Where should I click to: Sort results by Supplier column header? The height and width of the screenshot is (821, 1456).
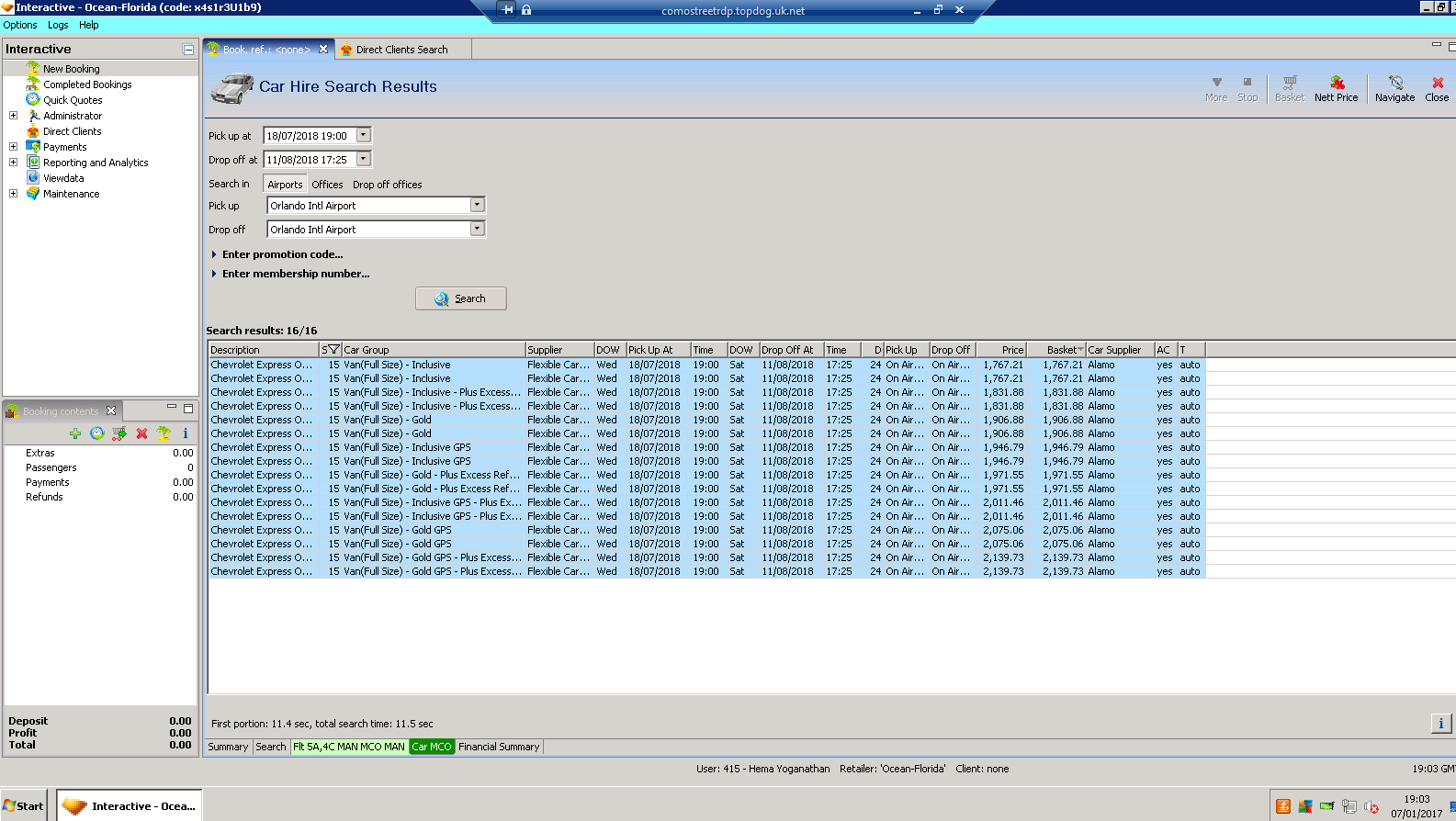tap(559, 350)
